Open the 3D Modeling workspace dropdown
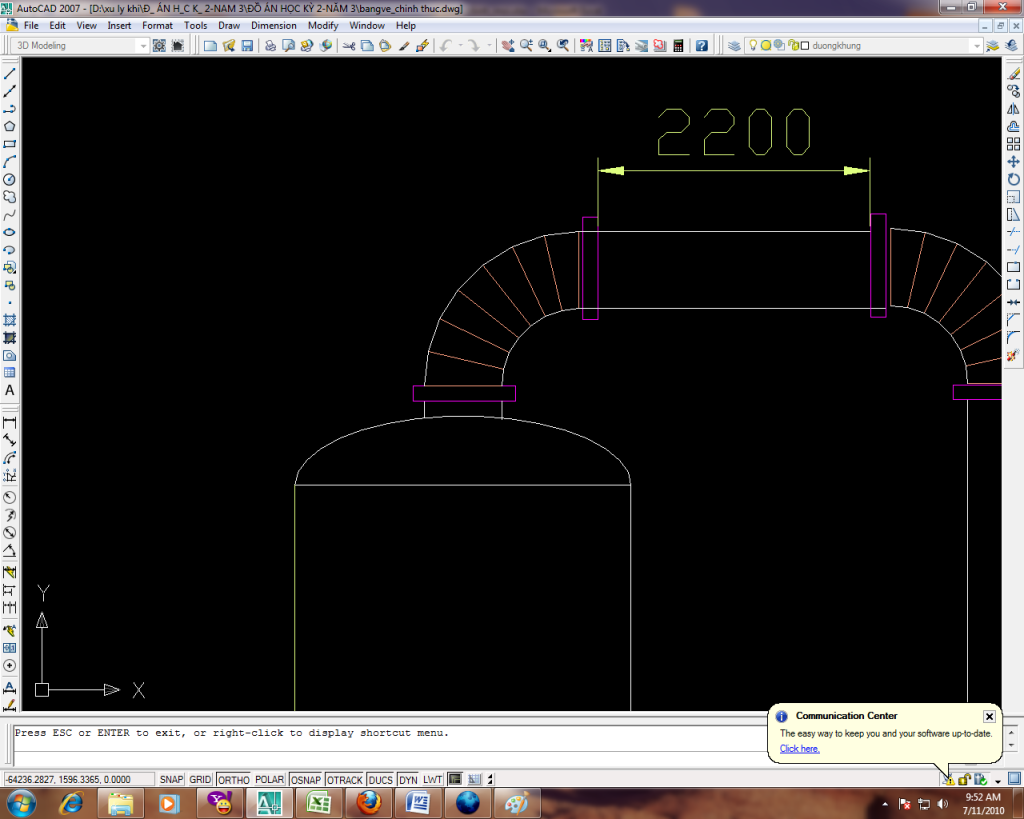This screenshot has height=819, width=1024. pyautogui.click(x=142, y=46)
